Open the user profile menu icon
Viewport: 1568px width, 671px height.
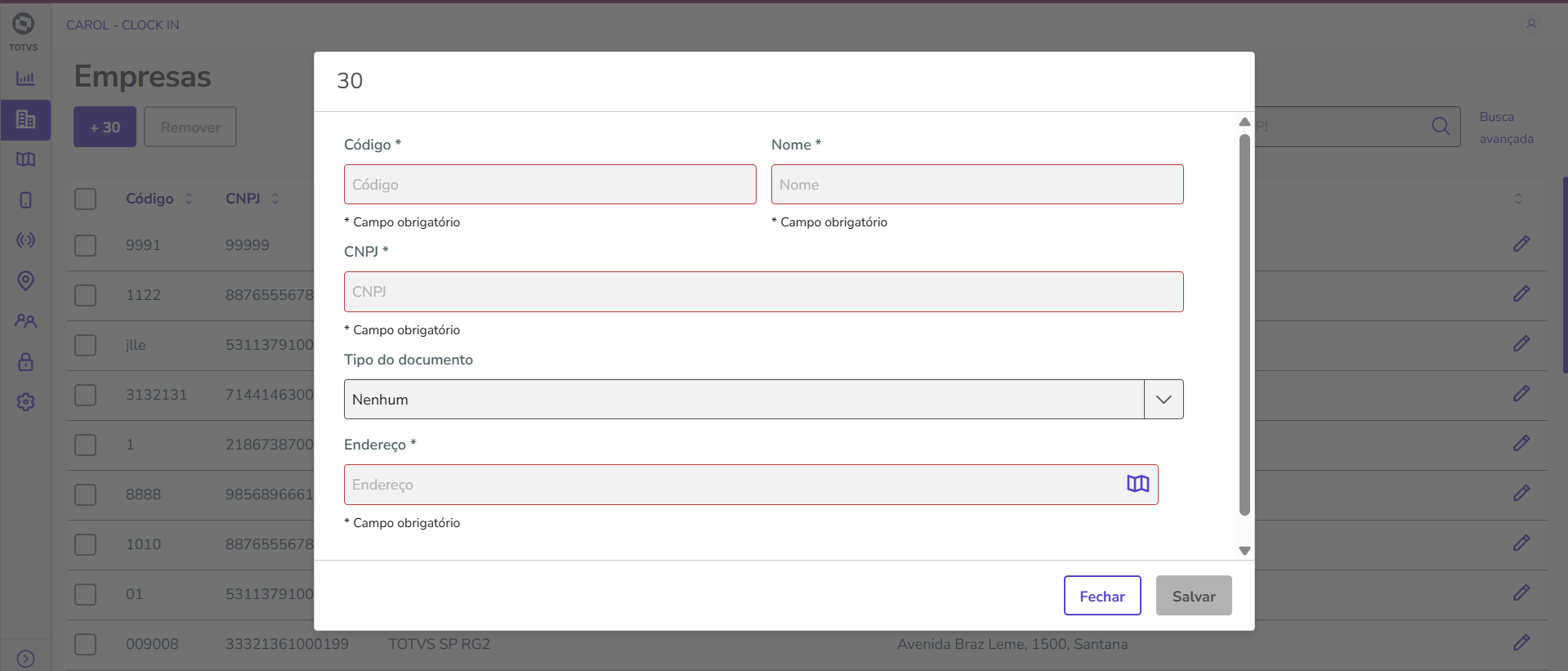tap(1531, 24)
